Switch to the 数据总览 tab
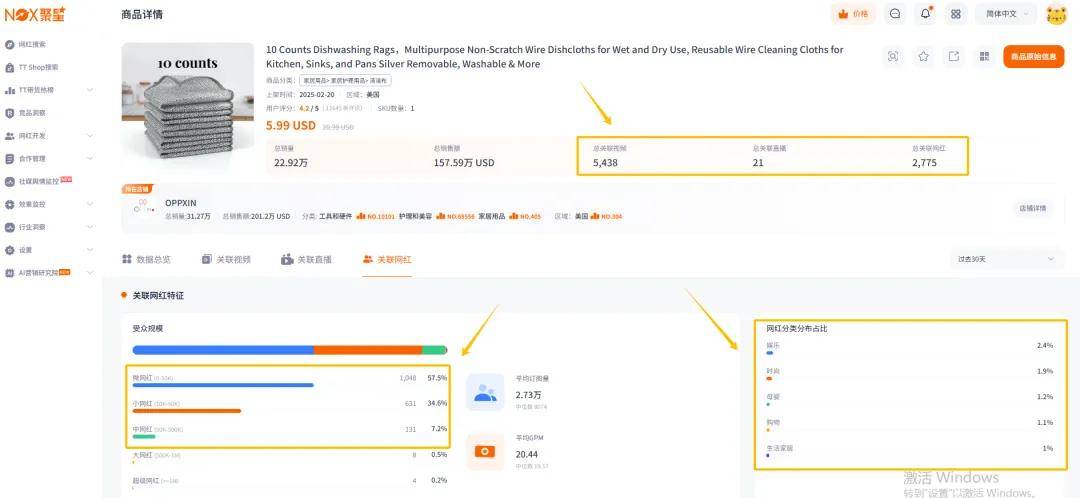 coord(146,259)
